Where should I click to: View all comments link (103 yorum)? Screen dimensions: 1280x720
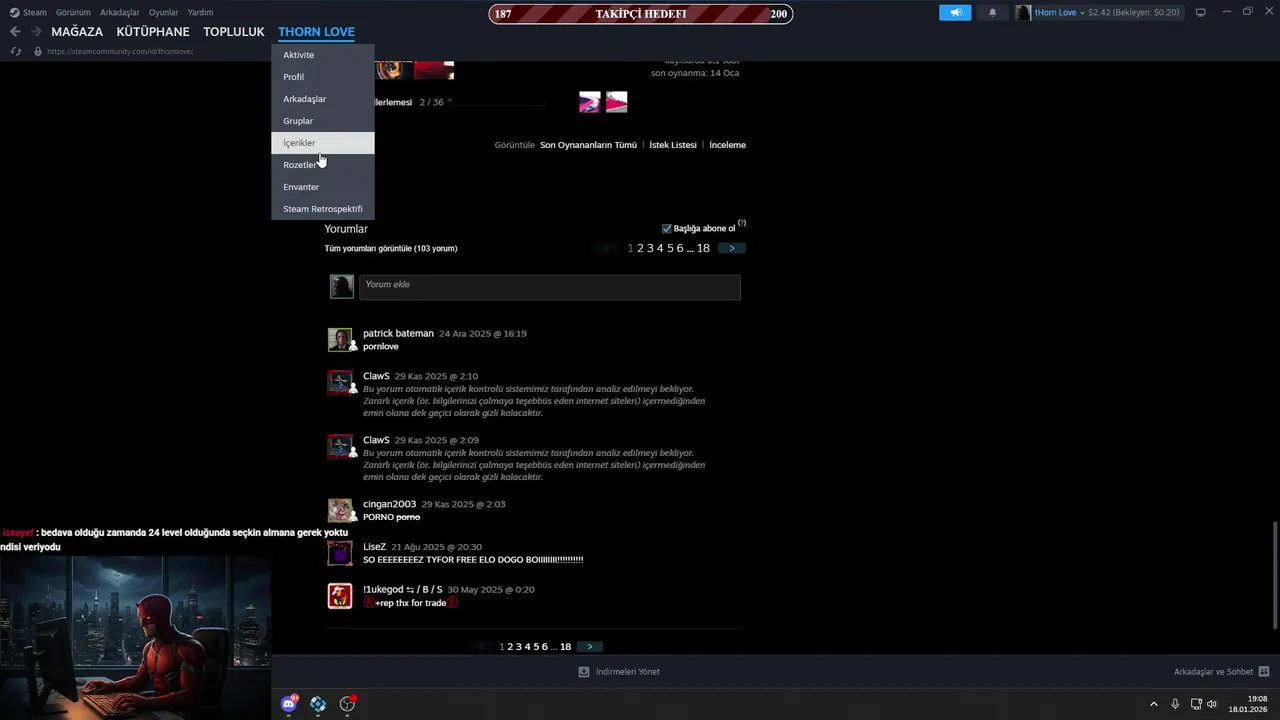coord(391,248)
